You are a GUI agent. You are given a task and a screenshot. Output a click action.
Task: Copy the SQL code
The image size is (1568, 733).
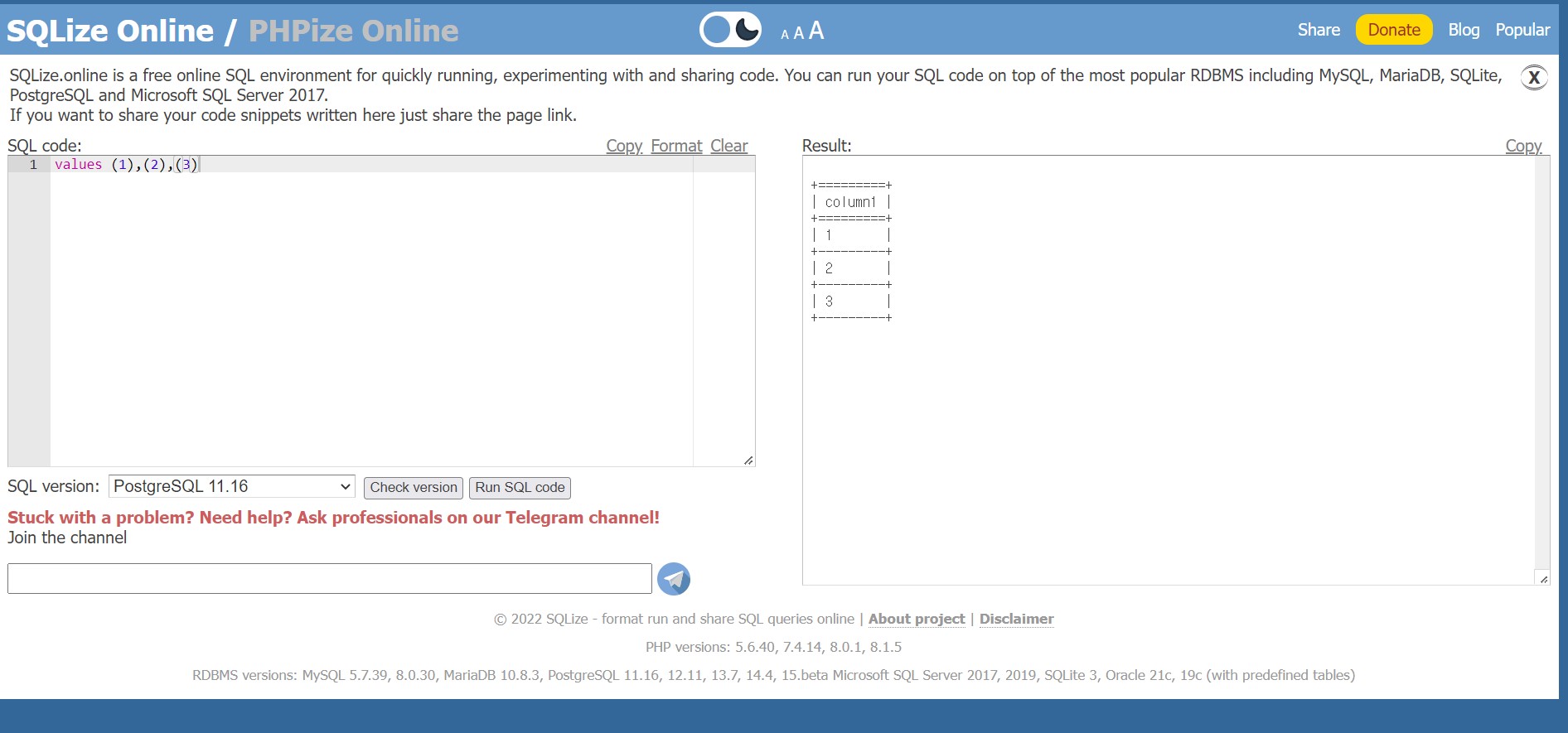point(624,146)
